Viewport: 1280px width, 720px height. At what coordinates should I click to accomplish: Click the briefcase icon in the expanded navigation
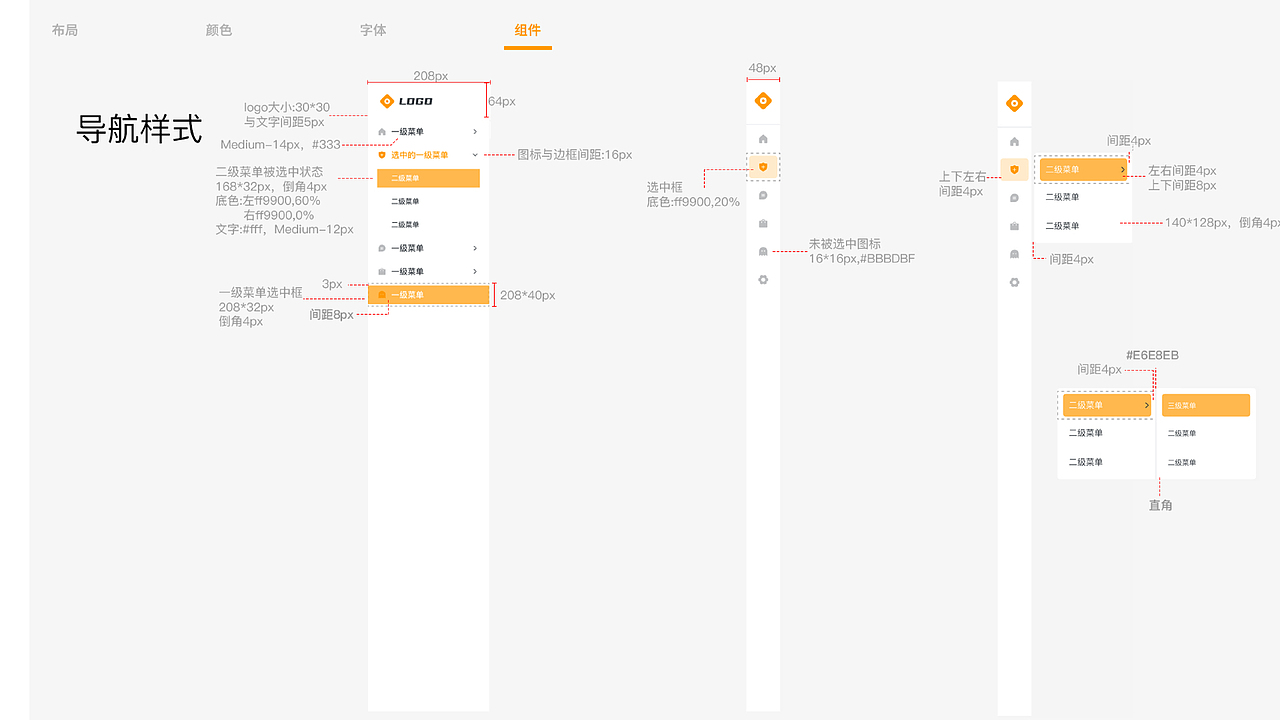382,272
